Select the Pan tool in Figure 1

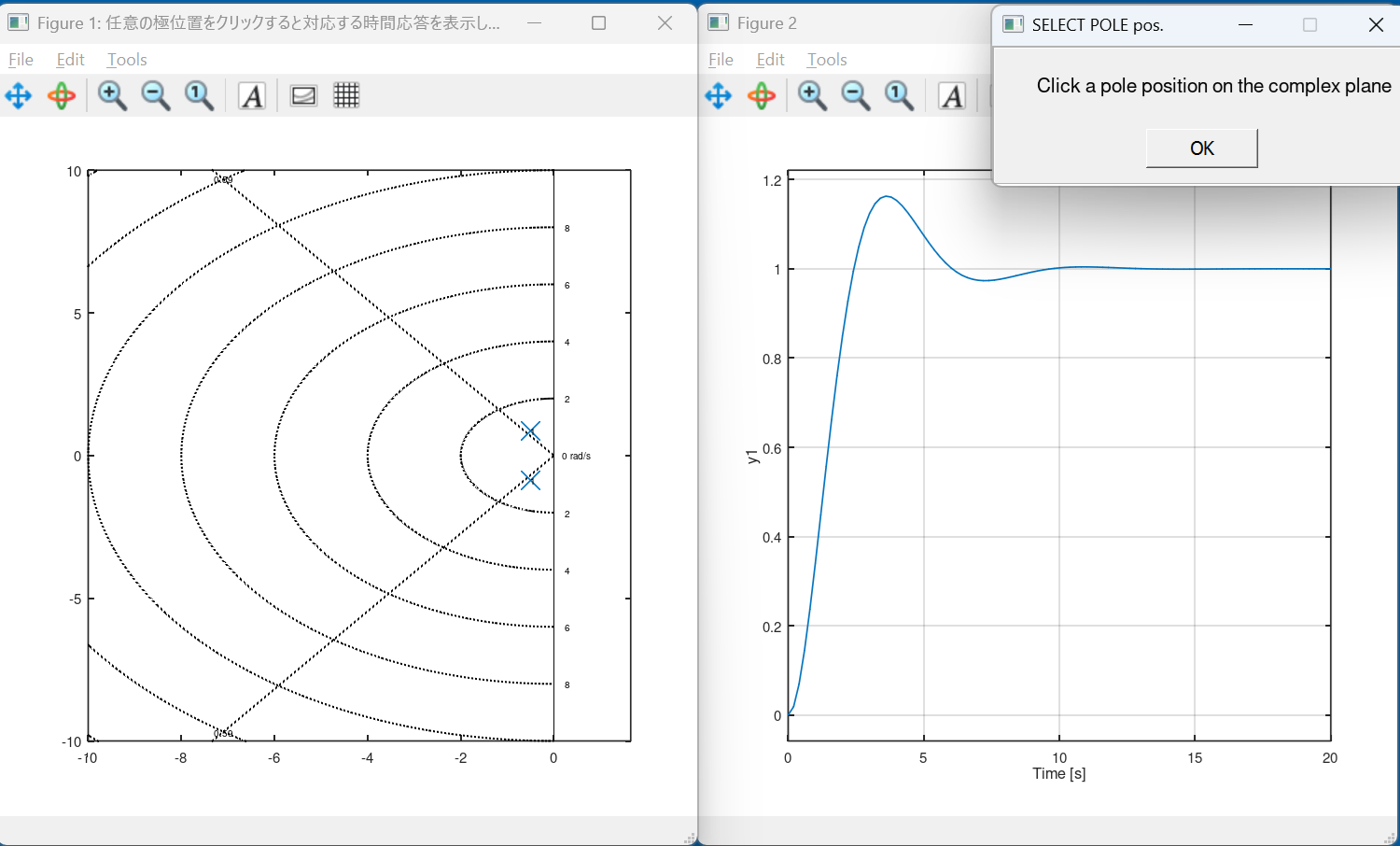point(19,95)
